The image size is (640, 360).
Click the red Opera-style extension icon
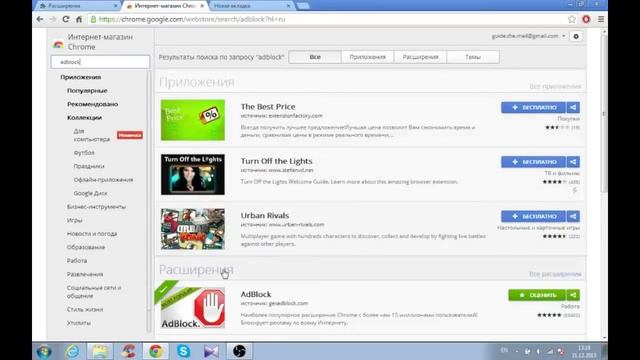point(586,19)
